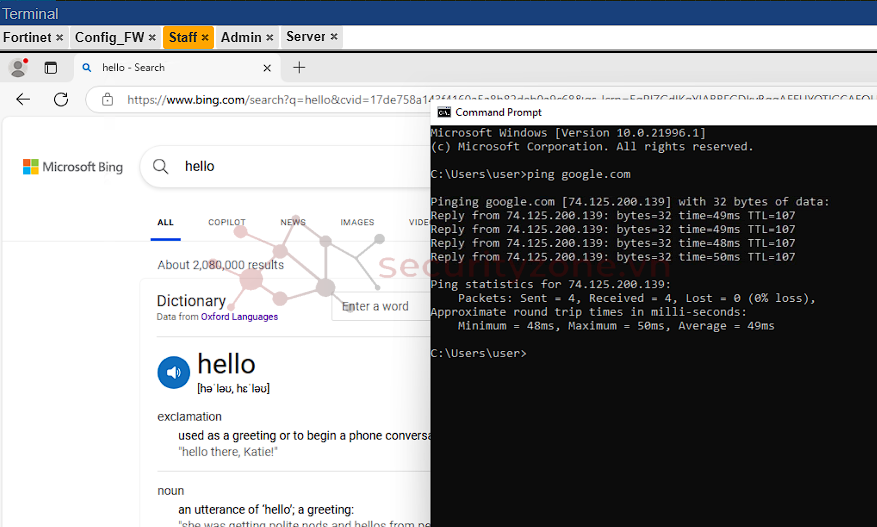Reload the page with the refresh icon

point(61,100)
